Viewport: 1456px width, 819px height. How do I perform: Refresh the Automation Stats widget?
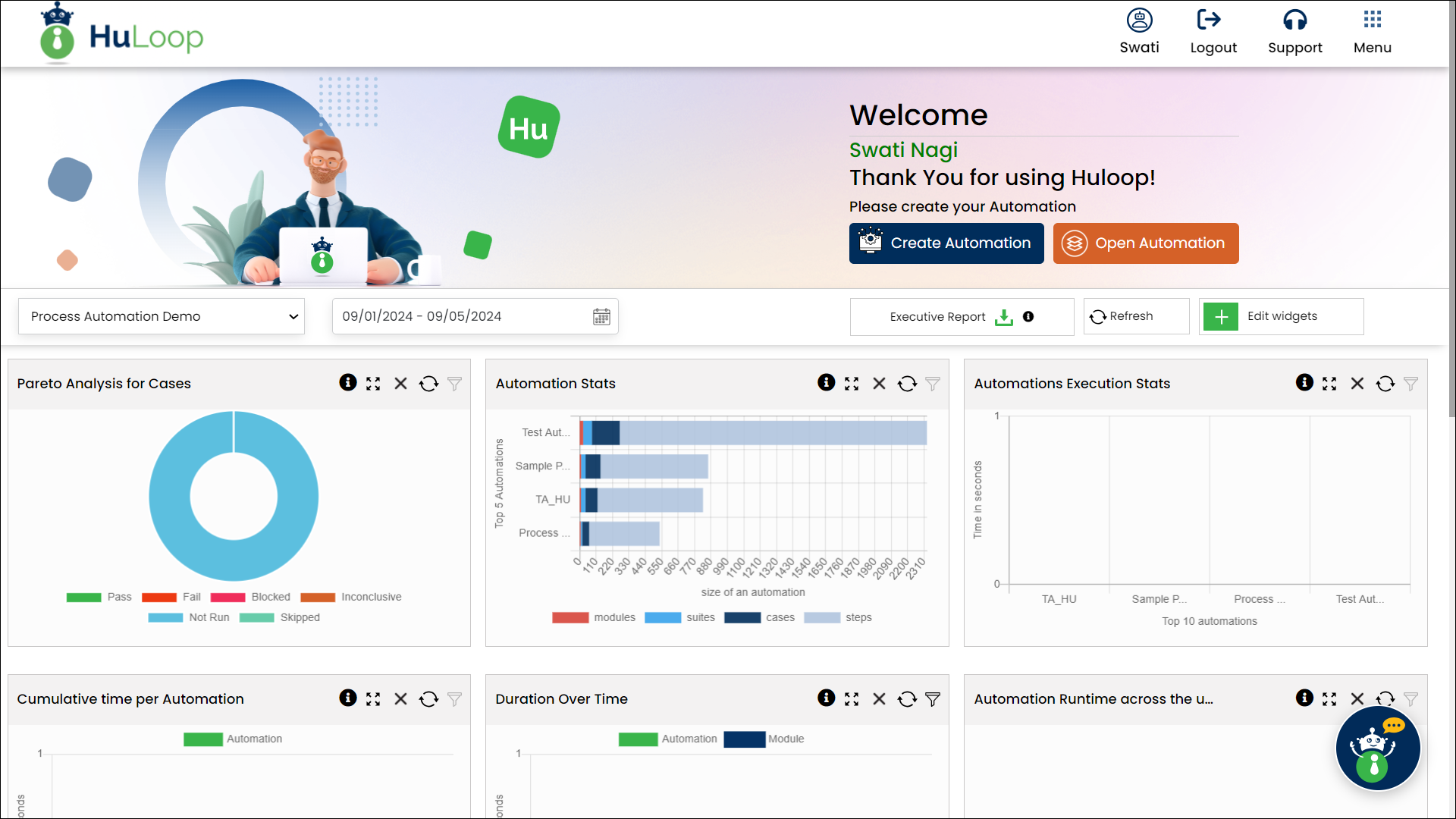tap(907, 384)
